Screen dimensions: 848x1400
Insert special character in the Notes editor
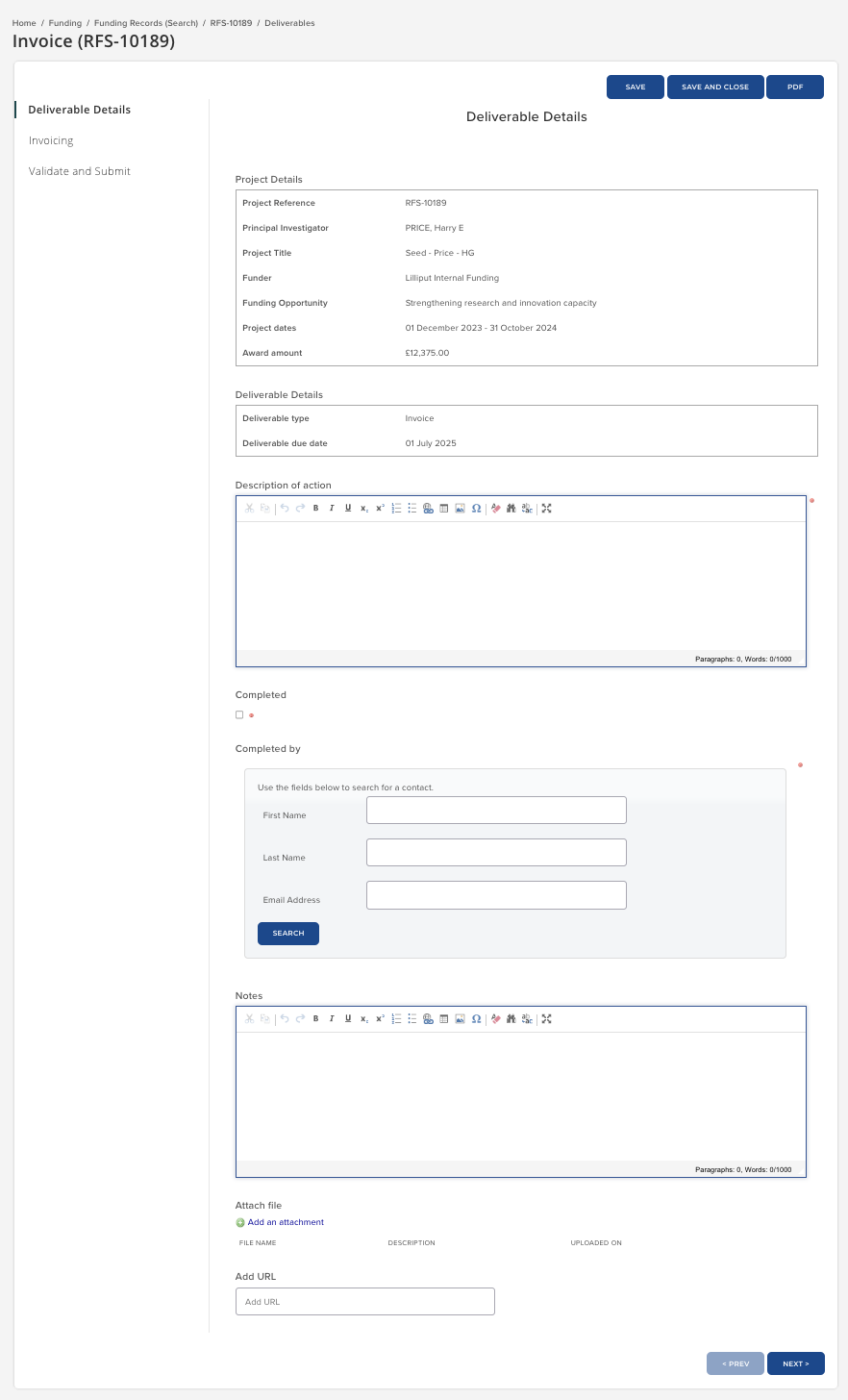[x=476, y=1019]
